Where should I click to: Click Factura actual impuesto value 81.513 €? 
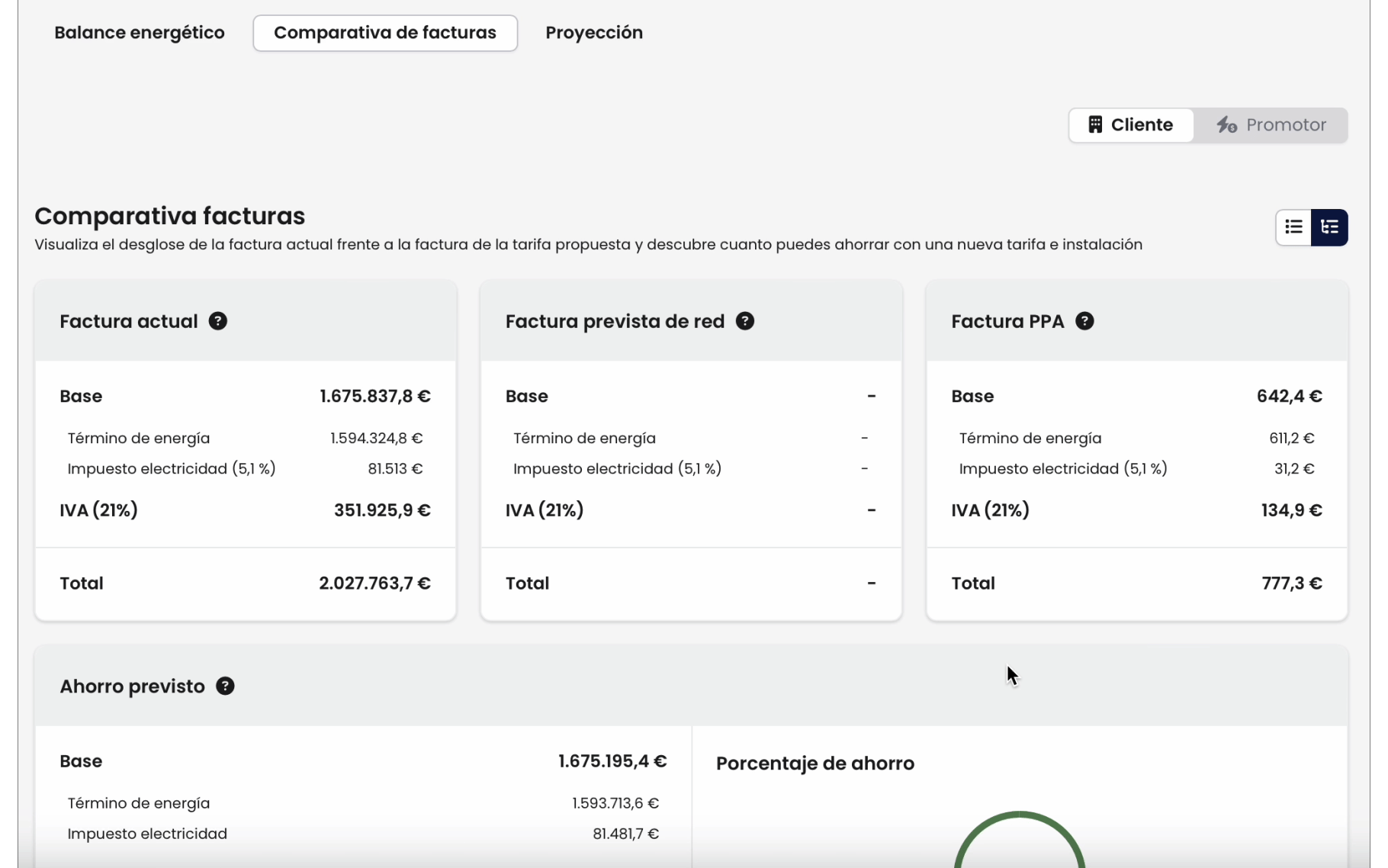point(395,468)
